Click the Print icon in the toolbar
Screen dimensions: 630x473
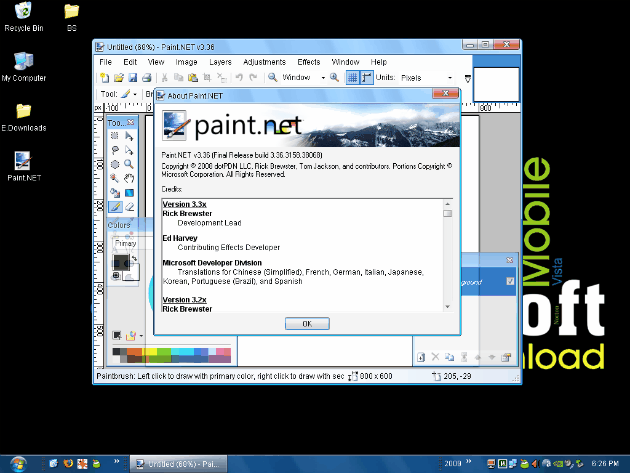[147, 78]
